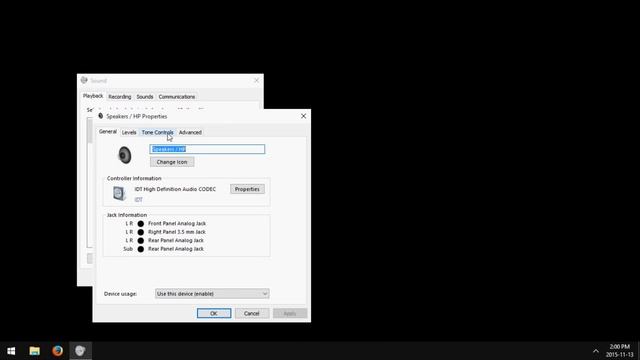The width and height of the screenshot is (640, 360).
Task: Click the 'Right Panel 3.5 mm Jack' label
Action: click(x=177, y=232)
